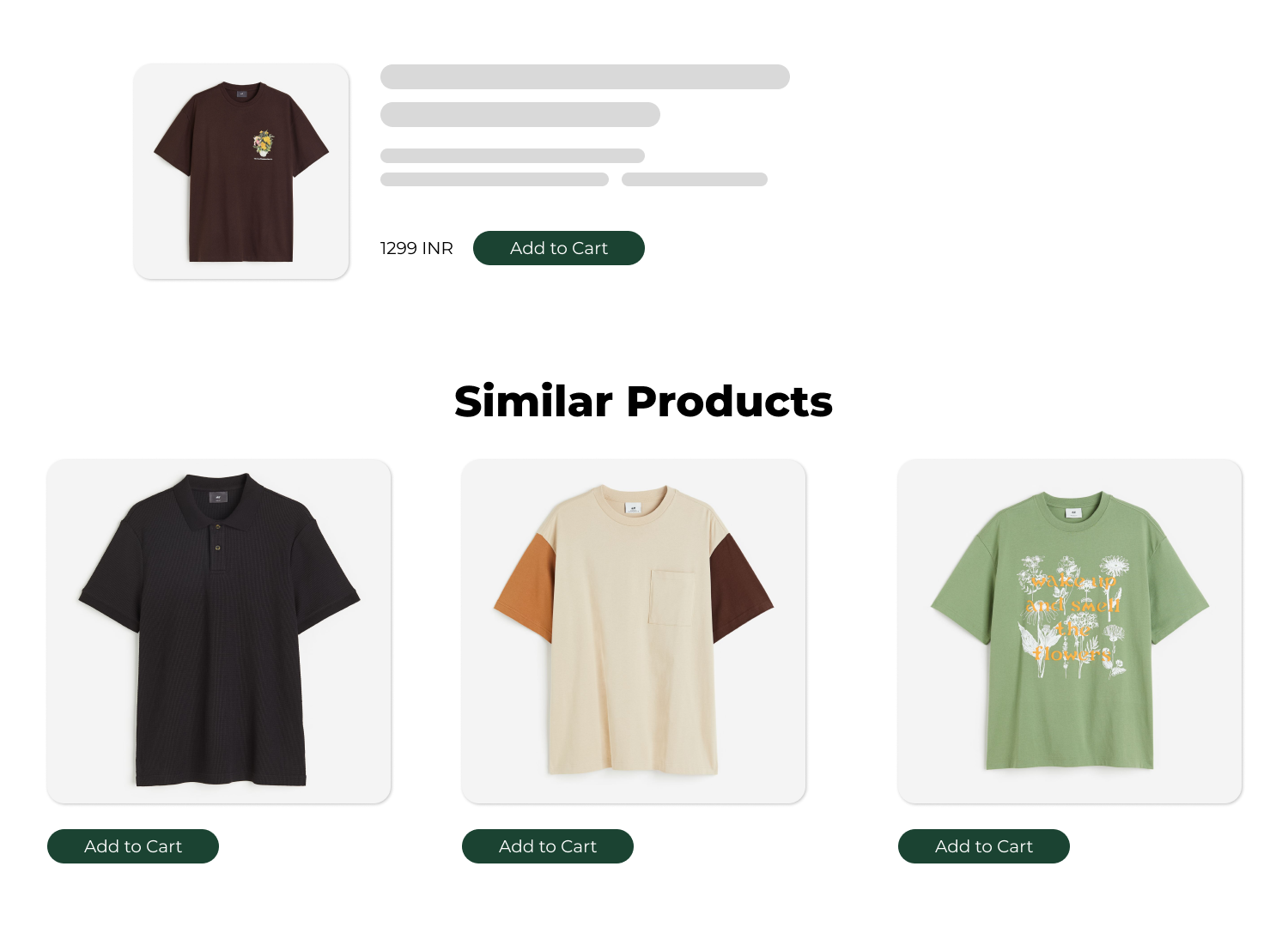Click the long grey placeholder bar above the price
1288x927 pixels.
coord(495,179)
